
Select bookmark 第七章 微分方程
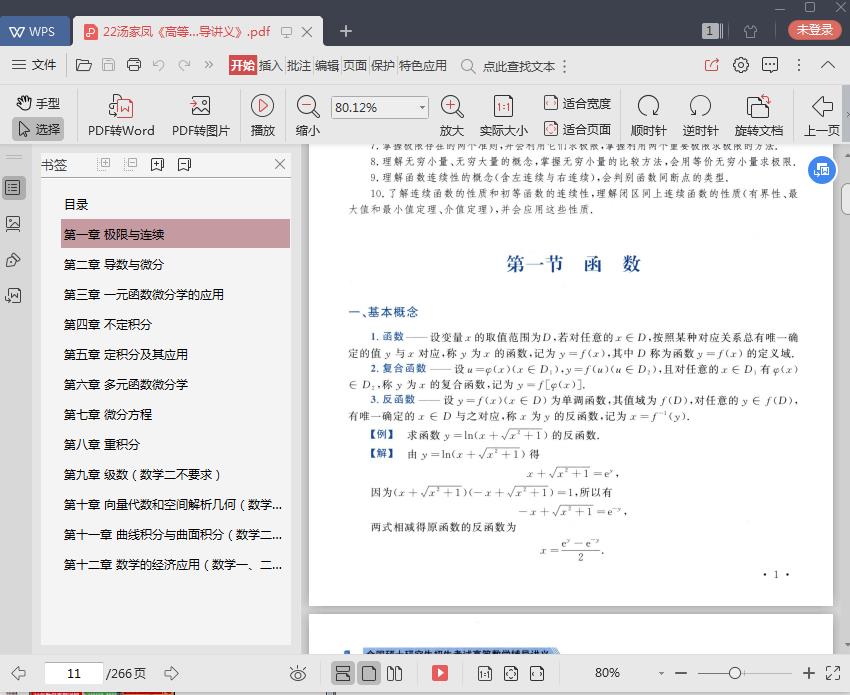pyautogui.click(x=175, y=414)
